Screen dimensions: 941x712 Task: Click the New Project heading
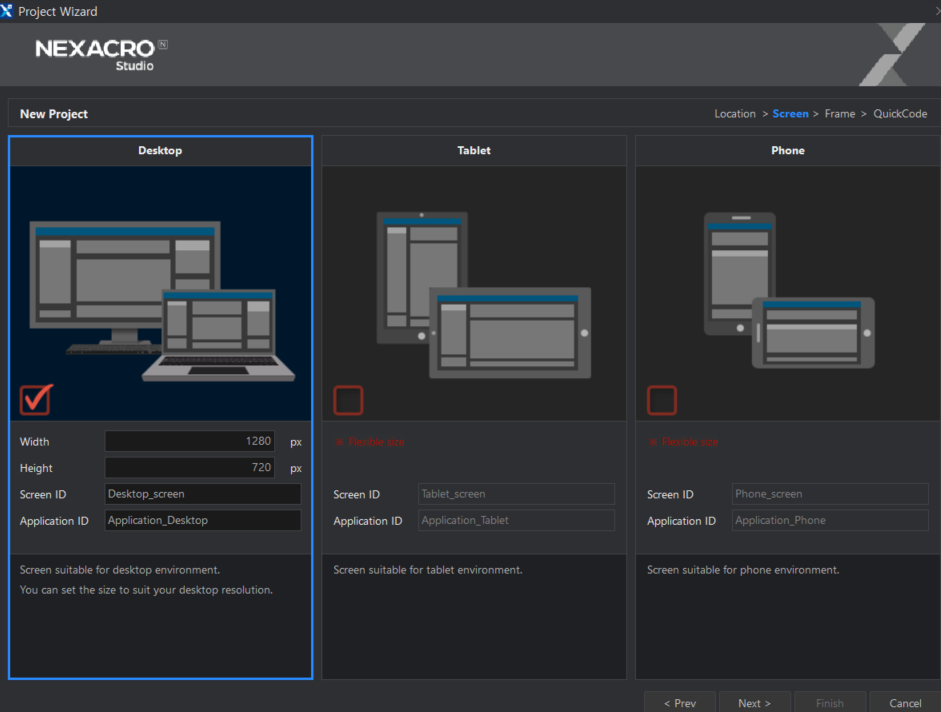(x=54, y=113)
